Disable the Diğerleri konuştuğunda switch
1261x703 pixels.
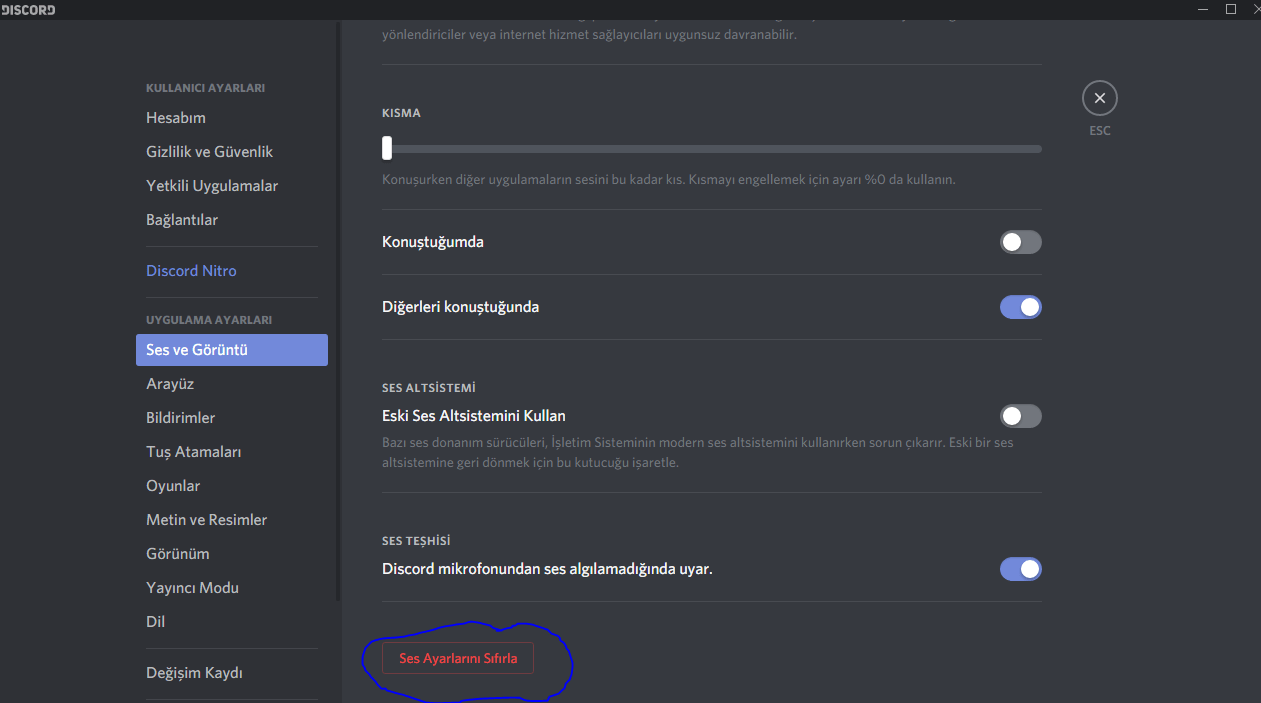click(1020, 307)
